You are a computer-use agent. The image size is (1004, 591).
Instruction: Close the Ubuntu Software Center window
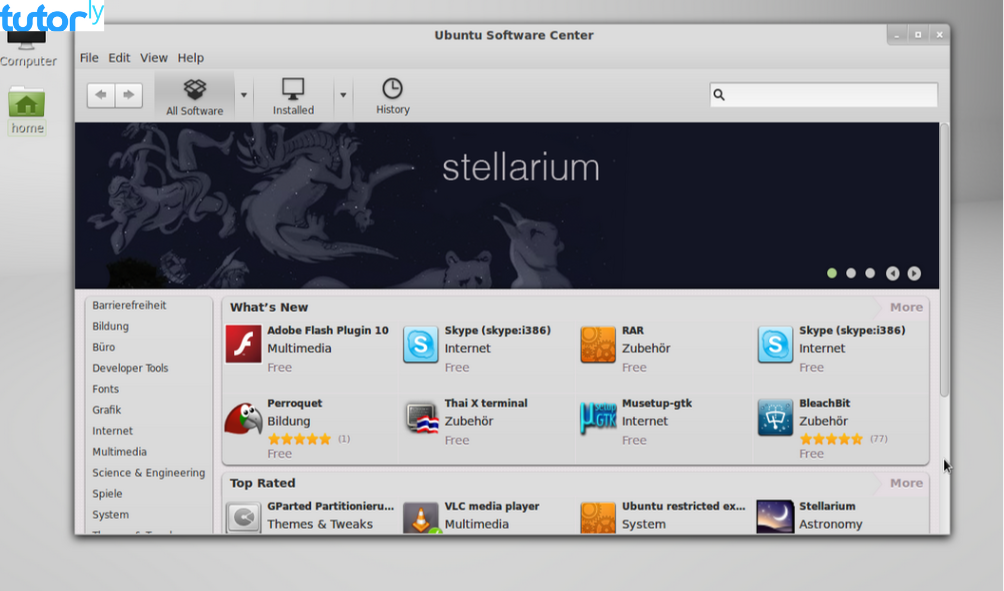coord(939,35)
